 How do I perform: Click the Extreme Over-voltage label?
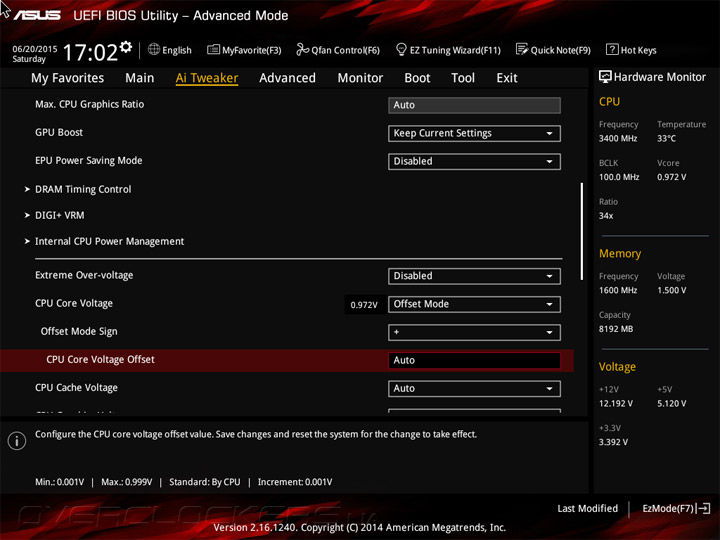click(84, 275)
